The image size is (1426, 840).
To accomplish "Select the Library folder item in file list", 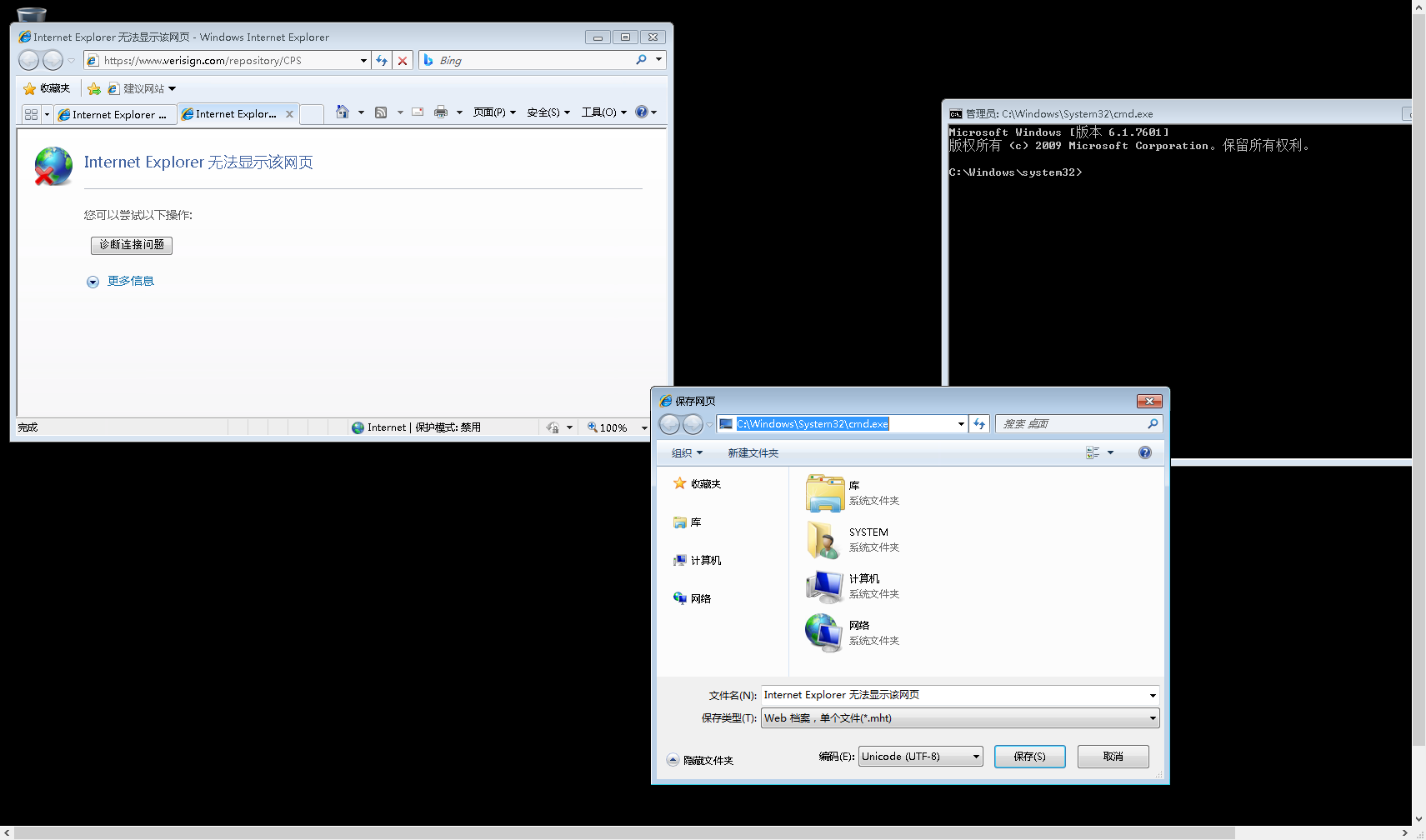I will 853,492.
